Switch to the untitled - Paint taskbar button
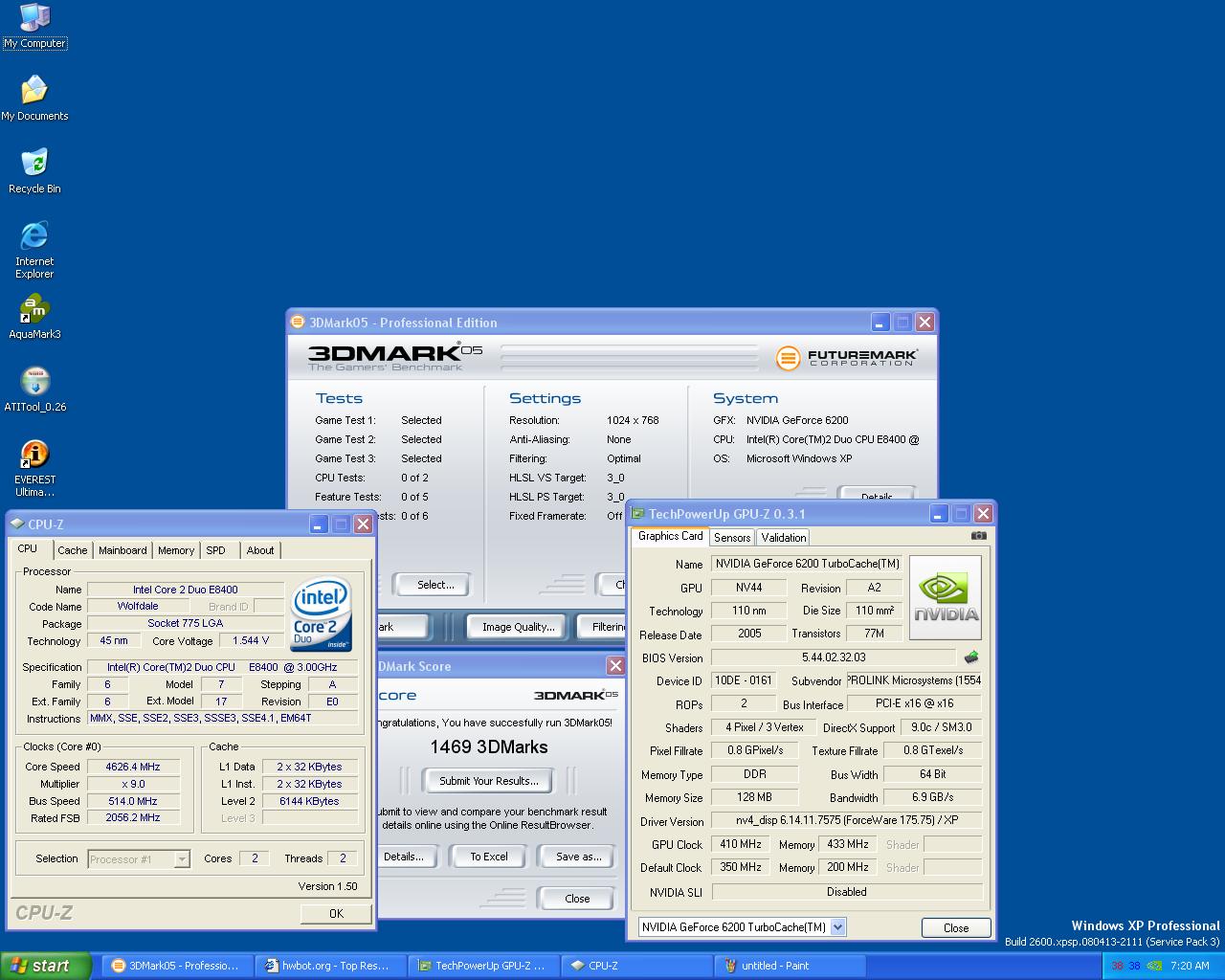 (790, 966)
